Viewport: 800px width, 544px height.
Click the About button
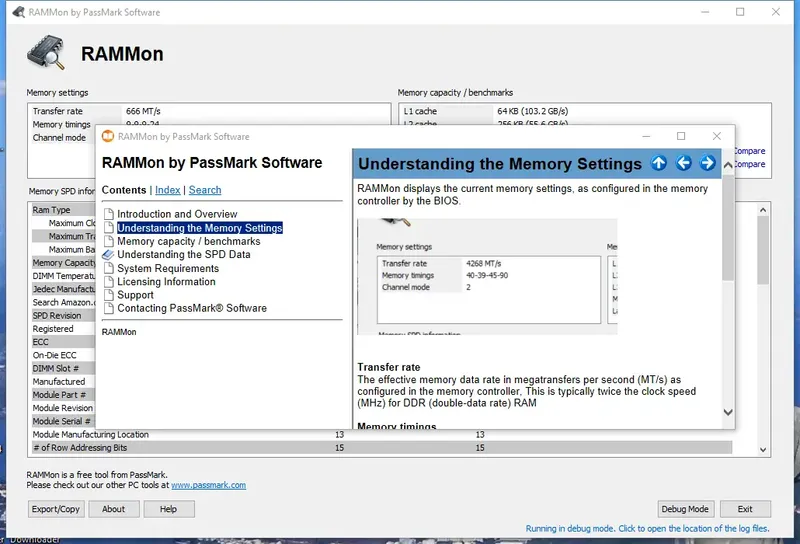click(x=114, y=509)
